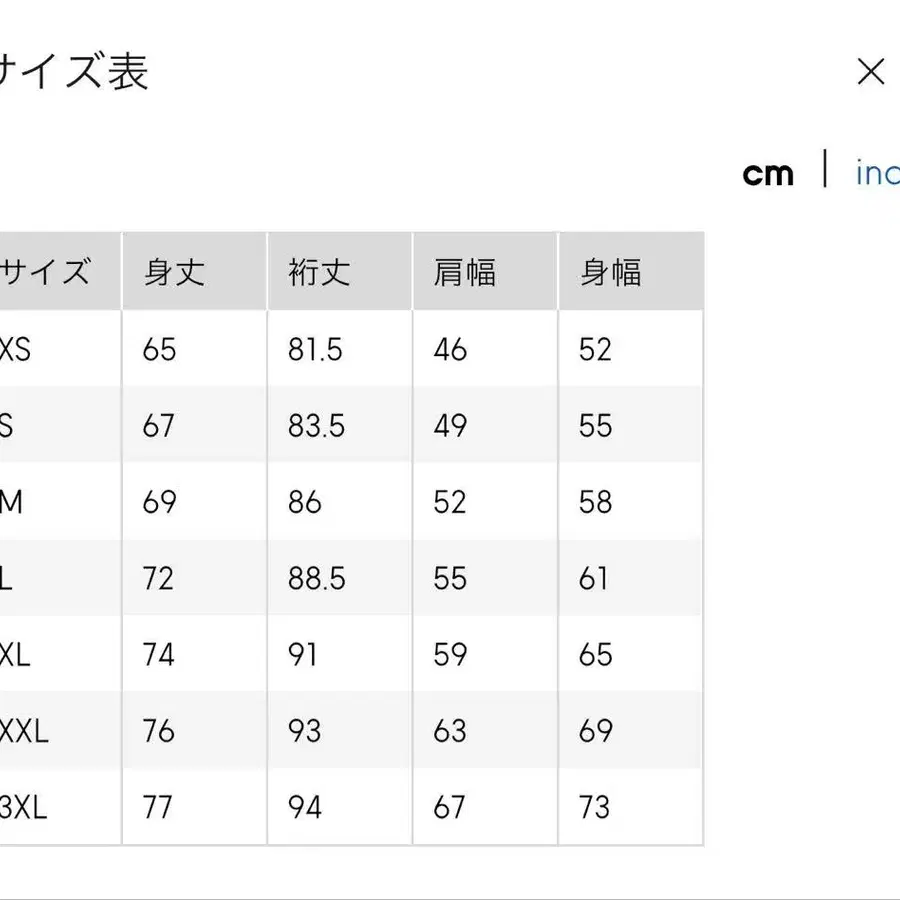The image size is (900, 900).
Task: Select the サイズ column header
Action: (45, 270)
